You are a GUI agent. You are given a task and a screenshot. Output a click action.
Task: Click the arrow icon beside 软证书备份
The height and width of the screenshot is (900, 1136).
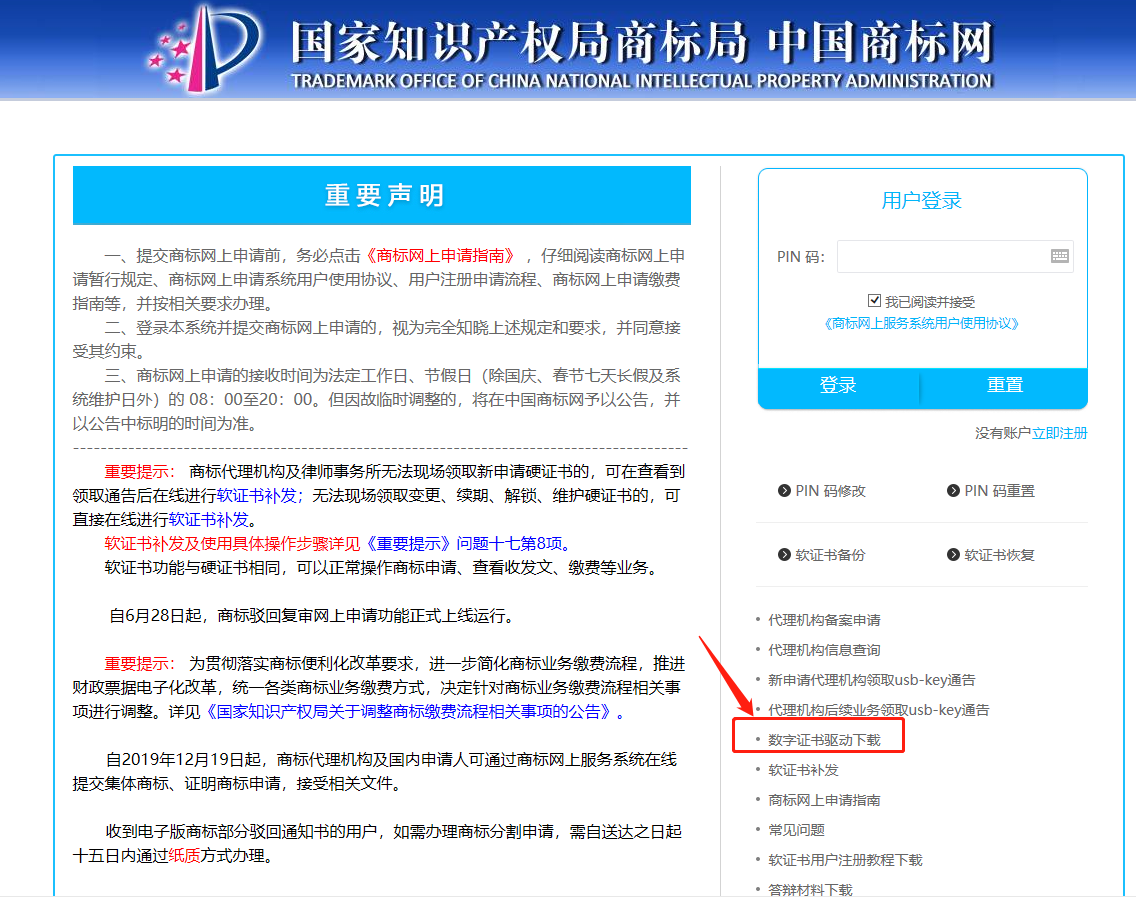coord(784,554)
